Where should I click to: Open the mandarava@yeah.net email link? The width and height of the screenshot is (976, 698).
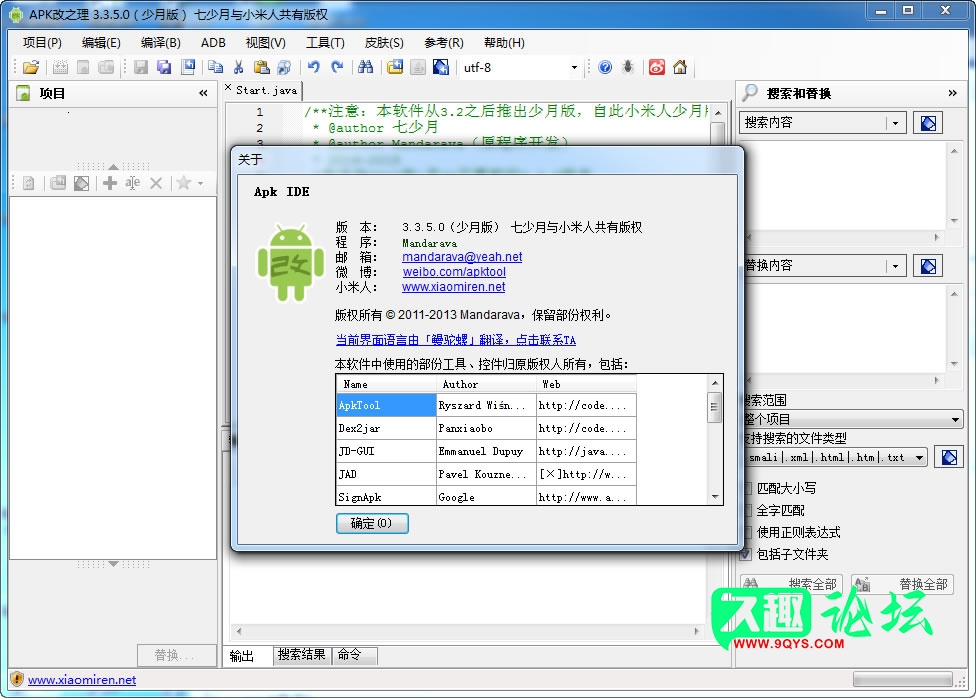coord(462,257)
